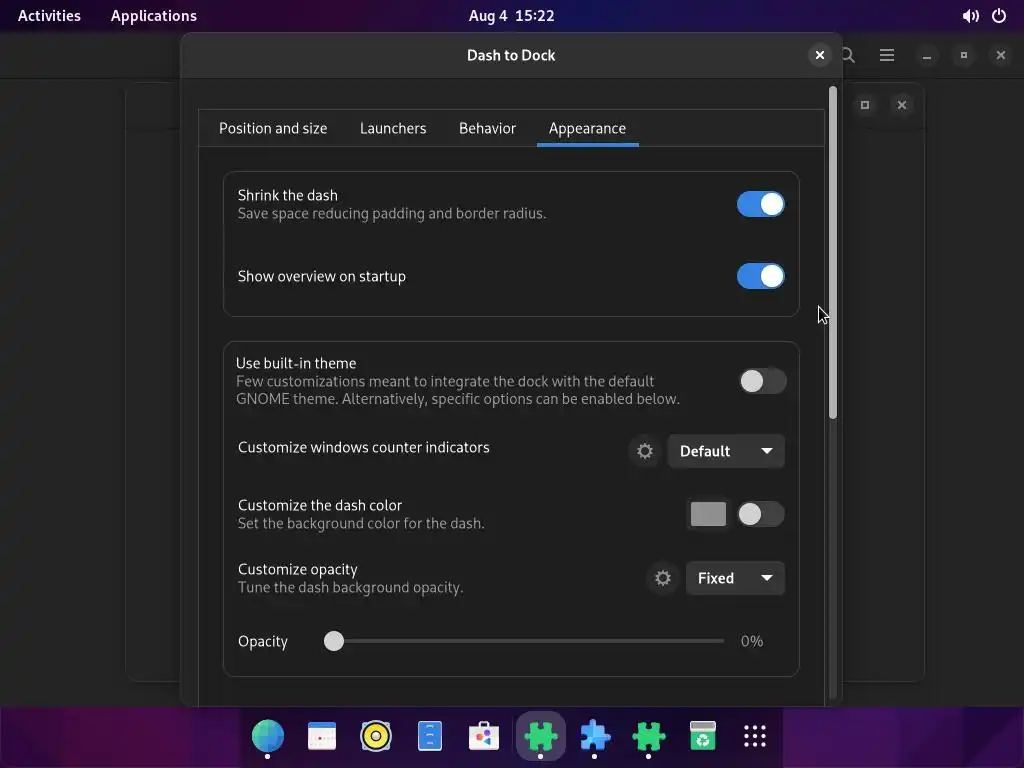This screenshot has height=768, width=1024.
Task: Click the 0% opacity value
Action: (x=752, y=641)
